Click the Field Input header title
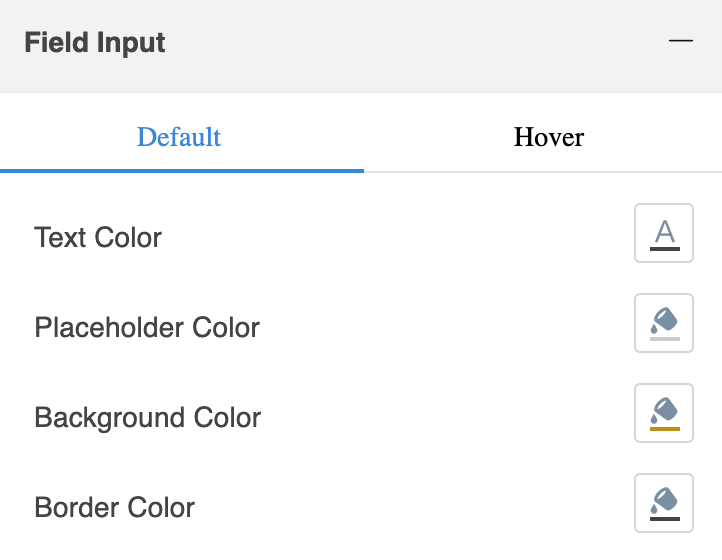The height and width of the screenshot is (560, 722). click(95, 43)
